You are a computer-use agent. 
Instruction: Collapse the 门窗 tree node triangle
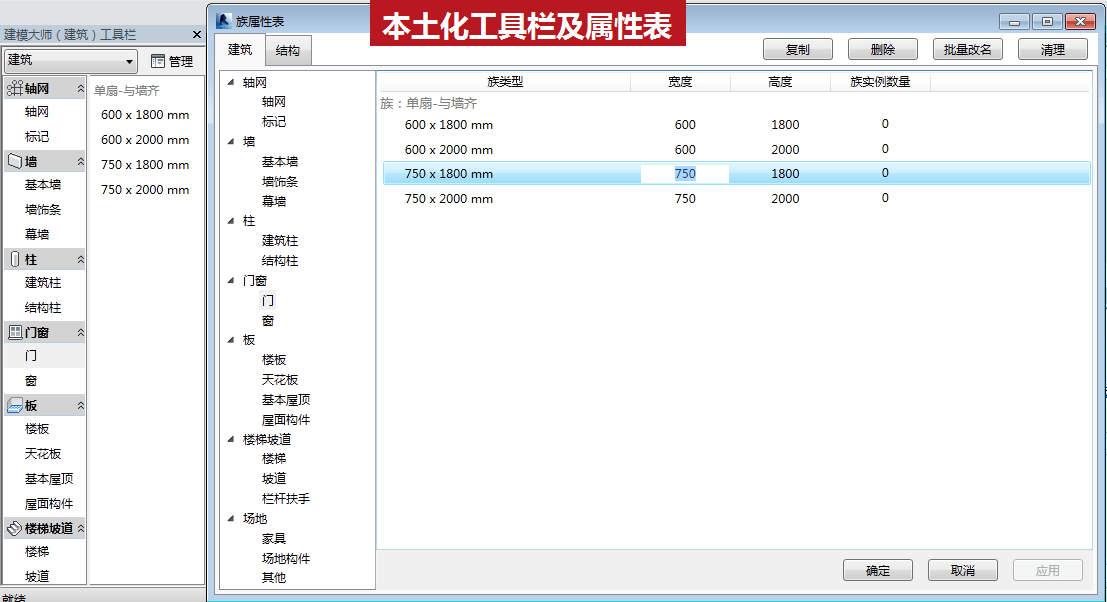[x=231, y=280]
